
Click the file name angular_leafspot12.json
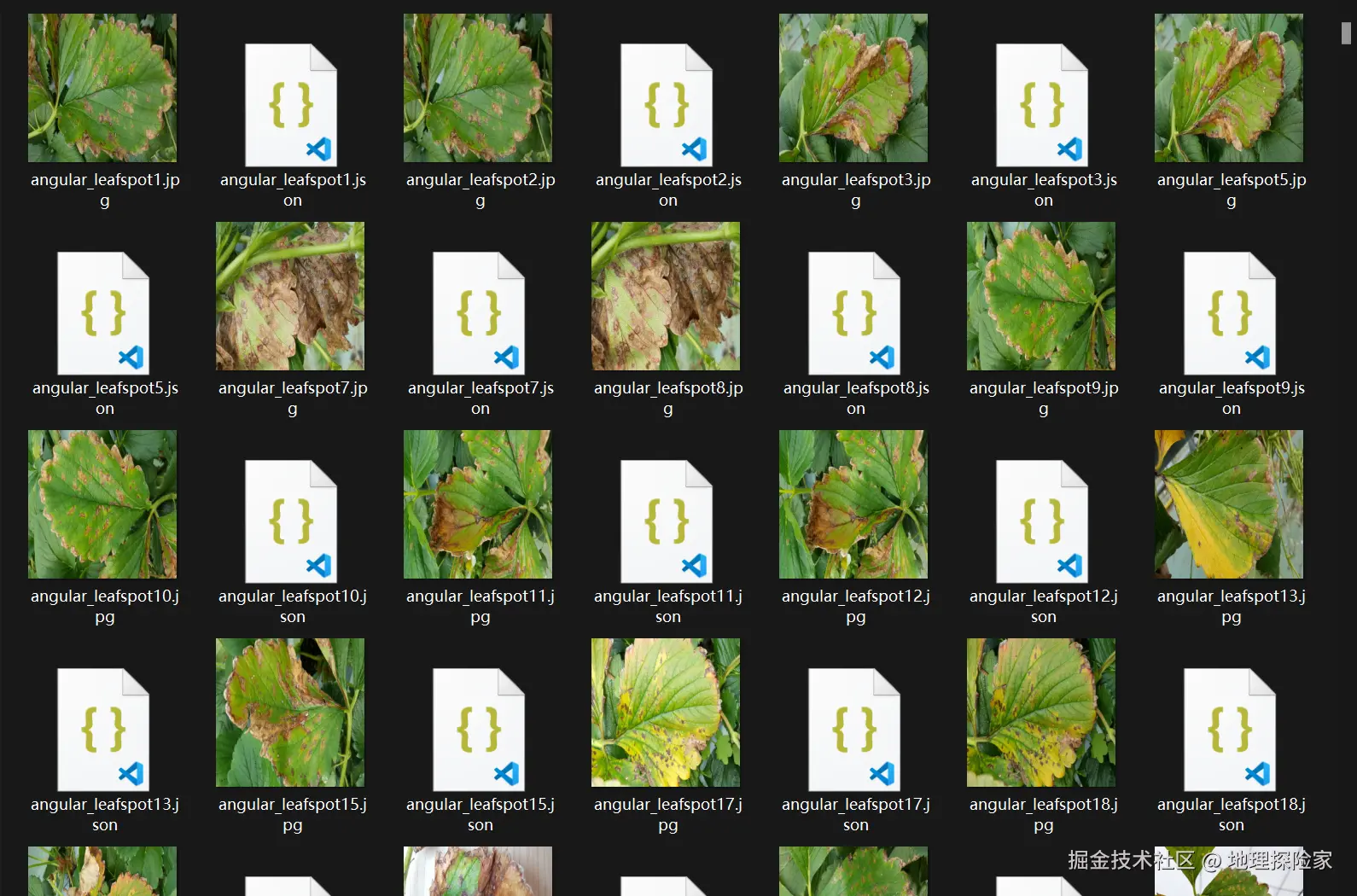pyautogui.click(x=1044, y=607)
